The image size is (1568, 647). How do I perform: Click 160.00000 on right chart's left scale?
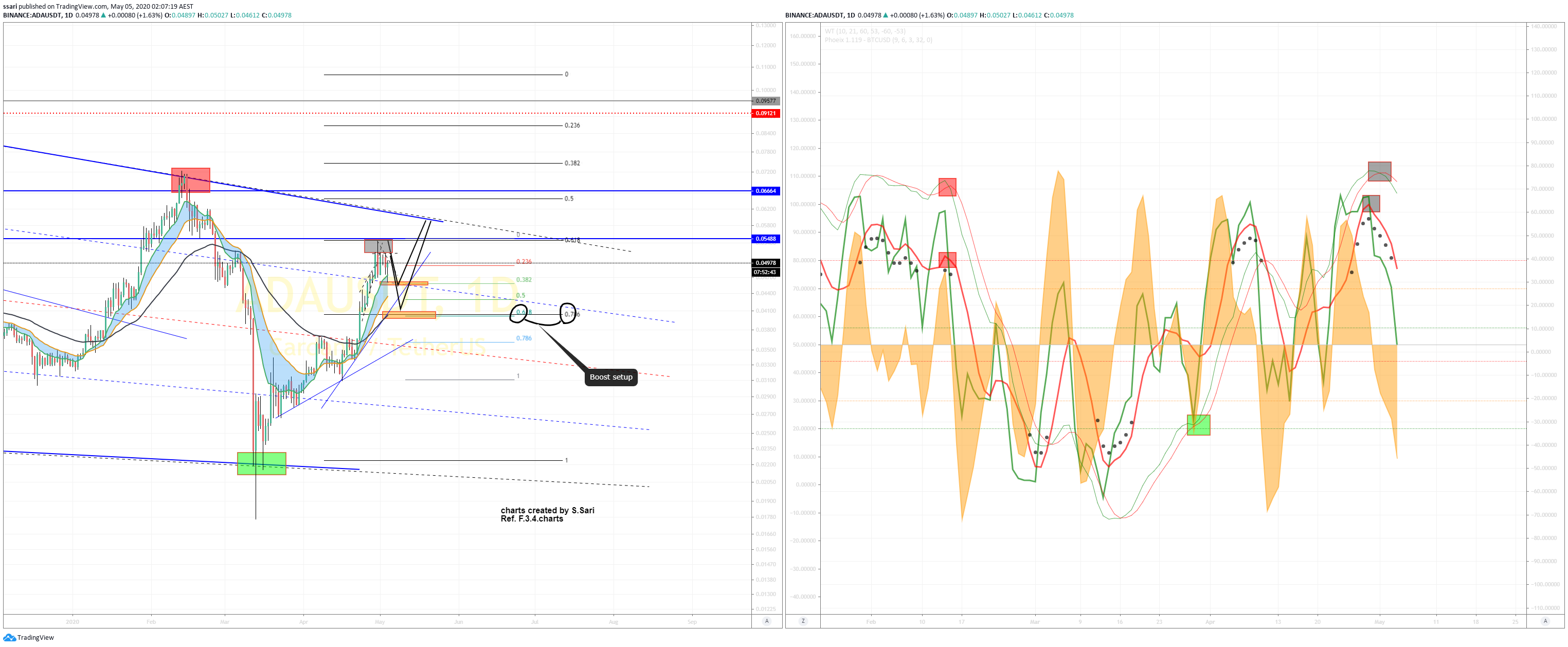(802, 36)
